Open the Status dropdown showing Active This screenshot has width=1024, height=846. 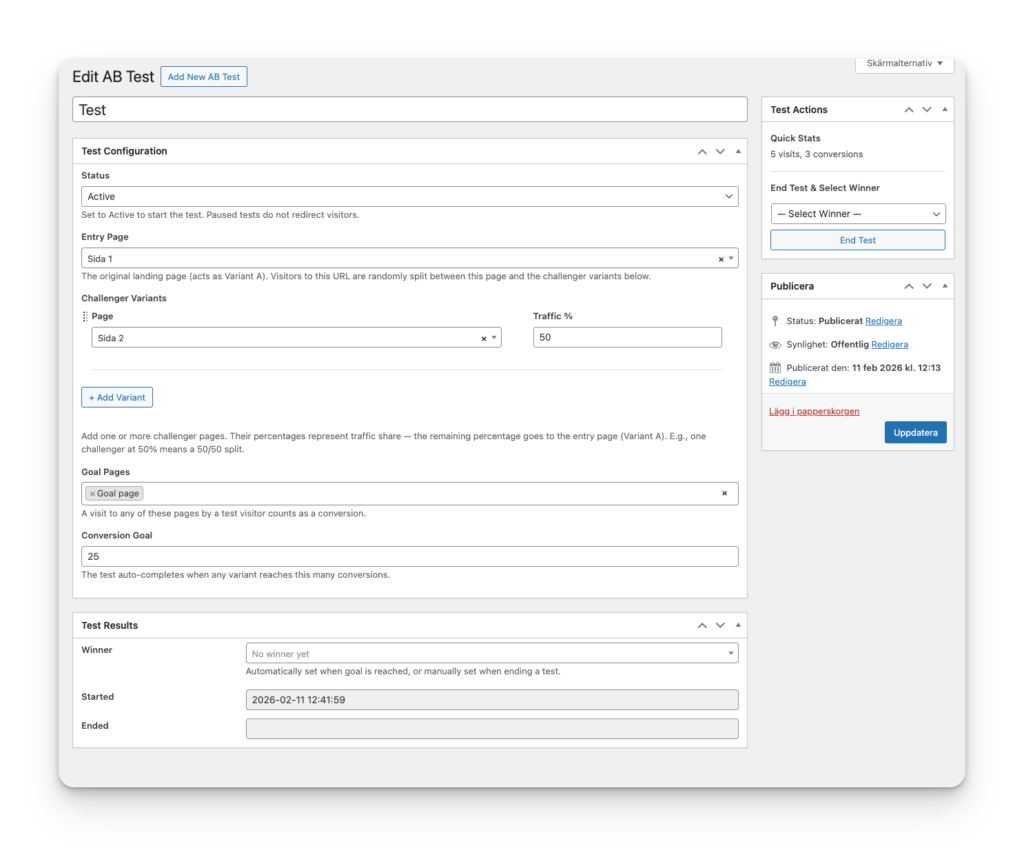pos(409,196)
